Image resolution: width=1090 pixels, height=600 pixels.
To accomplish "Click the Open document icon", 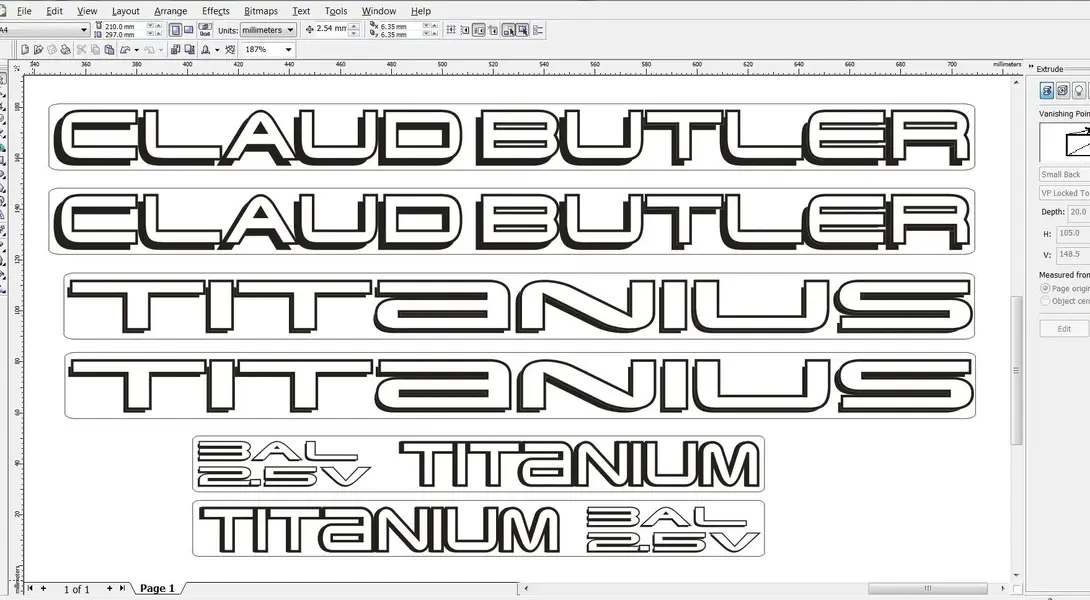I will (x=38, y=49).
